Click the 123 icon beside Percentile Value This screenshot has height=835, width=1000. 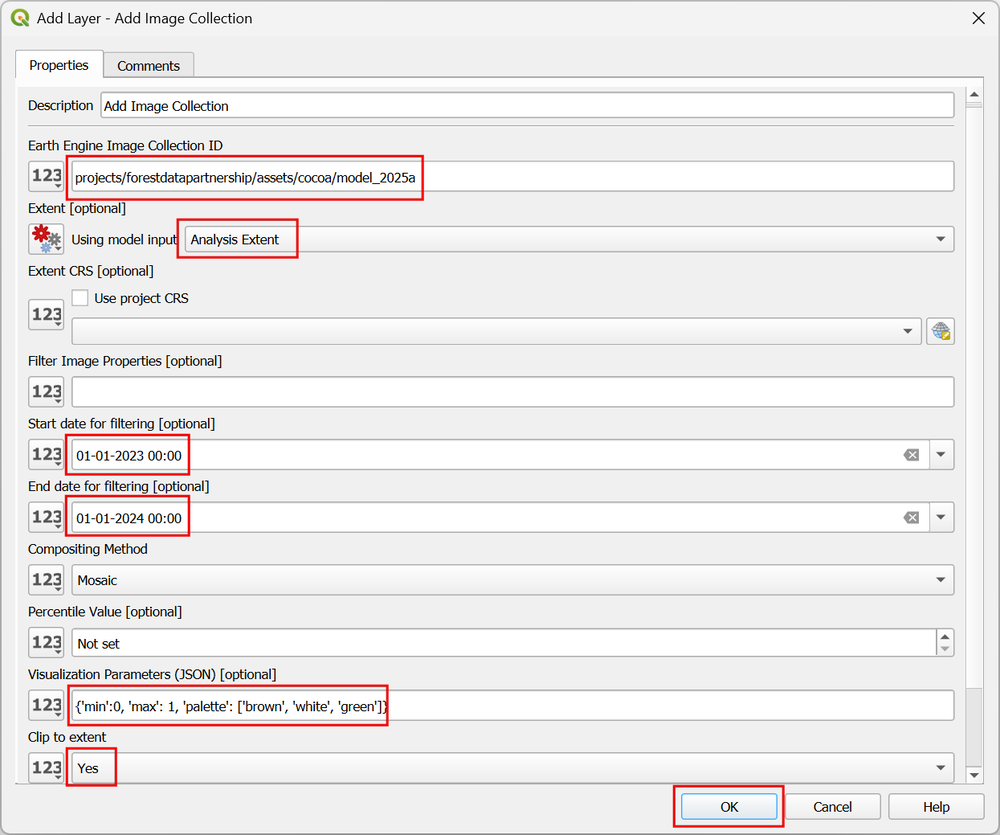(46, 642)
